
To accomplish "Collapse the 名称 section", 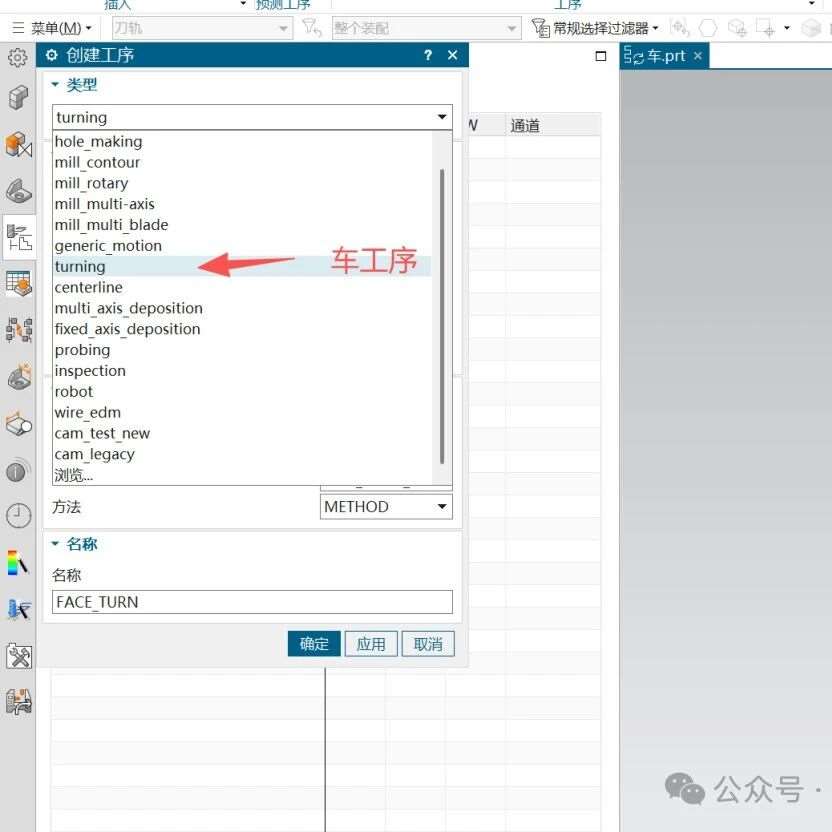I will click(x=55, y=543).
